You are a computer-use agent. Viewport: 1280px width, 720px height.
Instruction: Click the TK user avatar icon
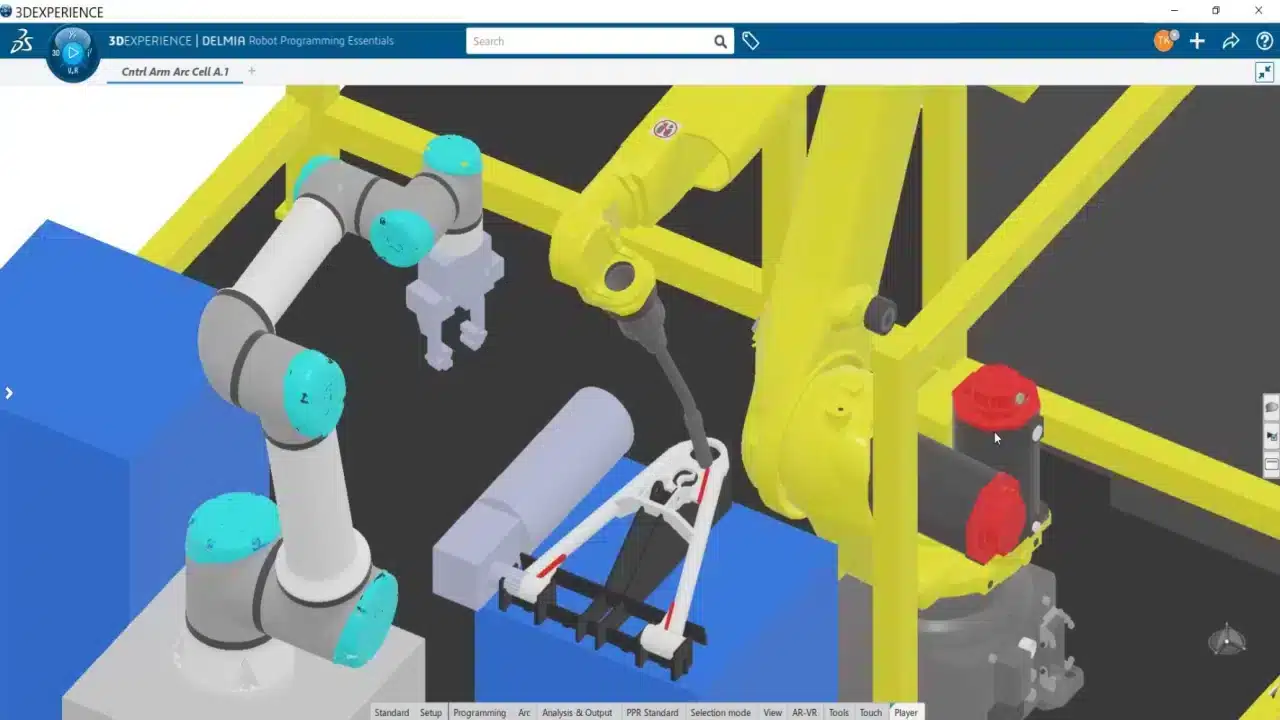(x=1162, y=42)
